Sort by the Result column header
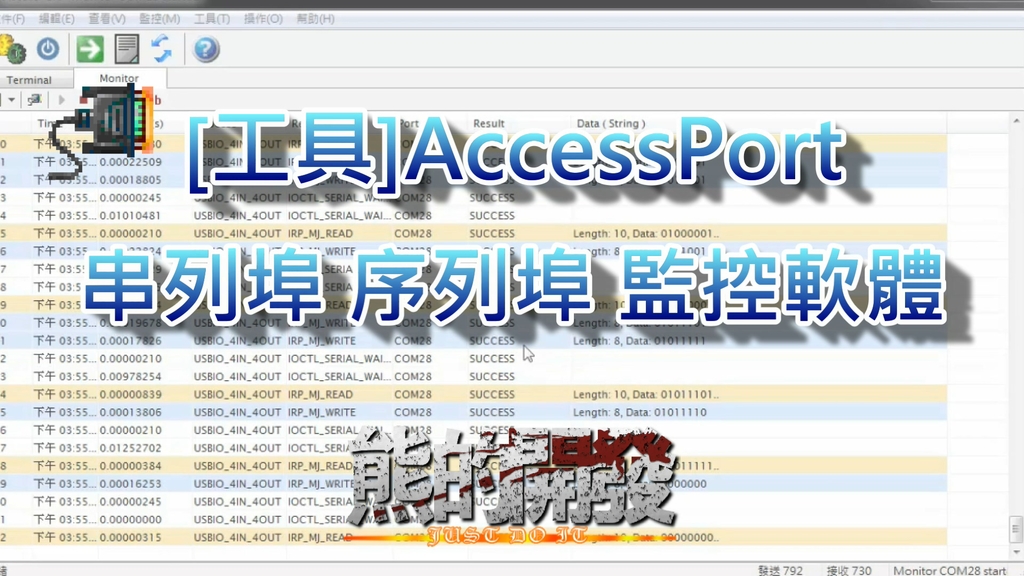This screenshot has width=1024, height=576. coord(488,123)
